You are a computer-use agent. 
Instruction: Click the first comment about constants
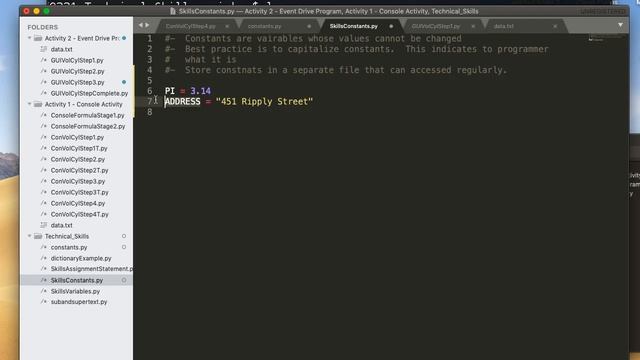pyautogui.click(x=313, y=38)
